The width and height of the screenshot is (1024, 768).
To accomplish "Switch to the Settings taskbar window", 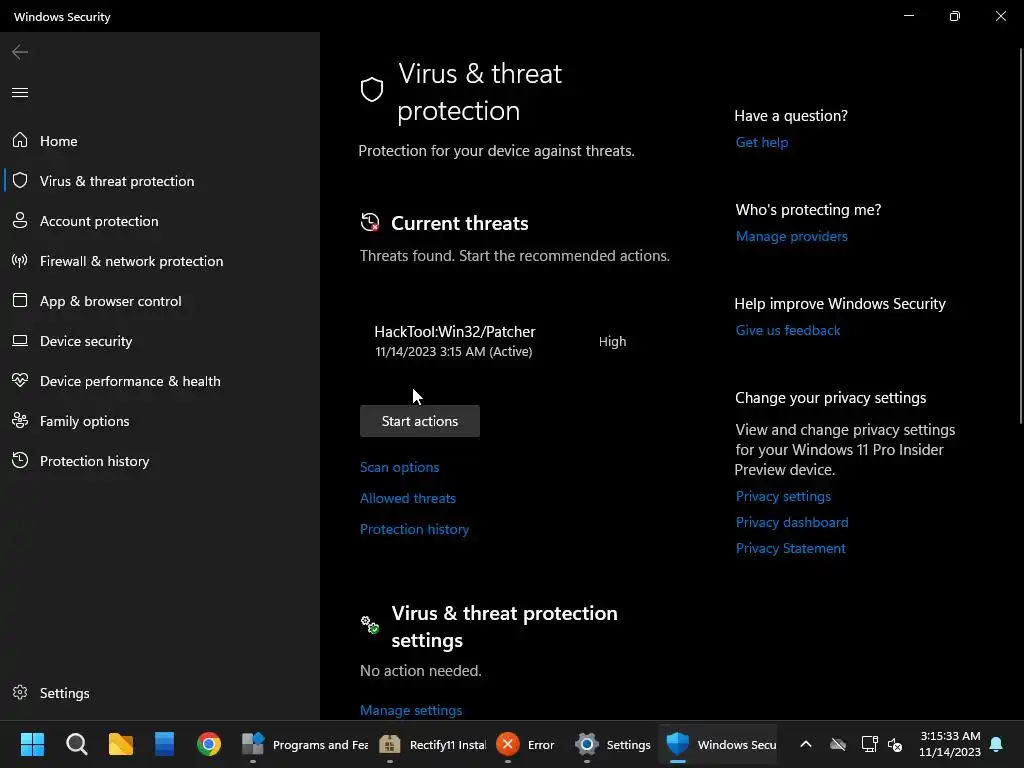I will (x=613, y=744).
